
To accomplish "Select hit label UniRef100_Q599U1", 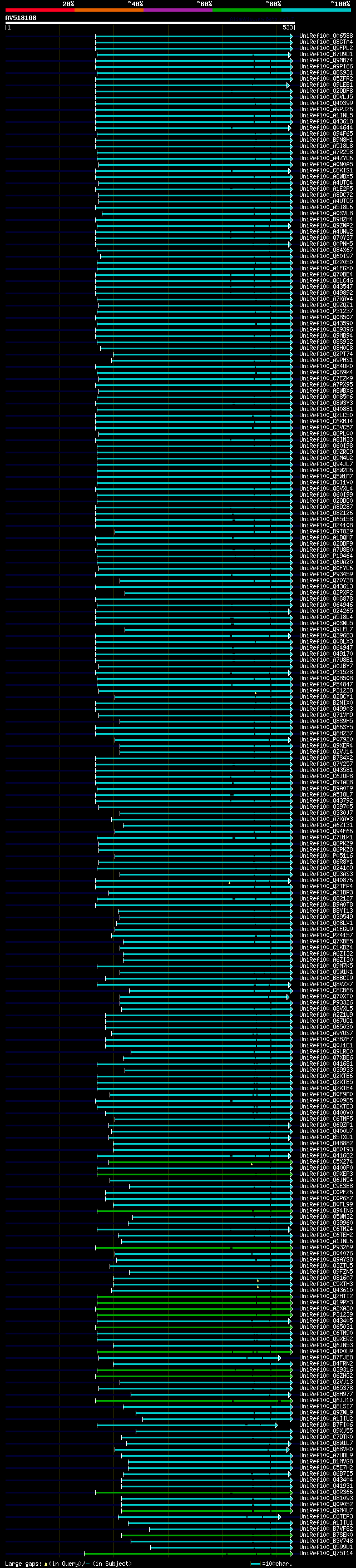I will click(x=326, y=1547).
